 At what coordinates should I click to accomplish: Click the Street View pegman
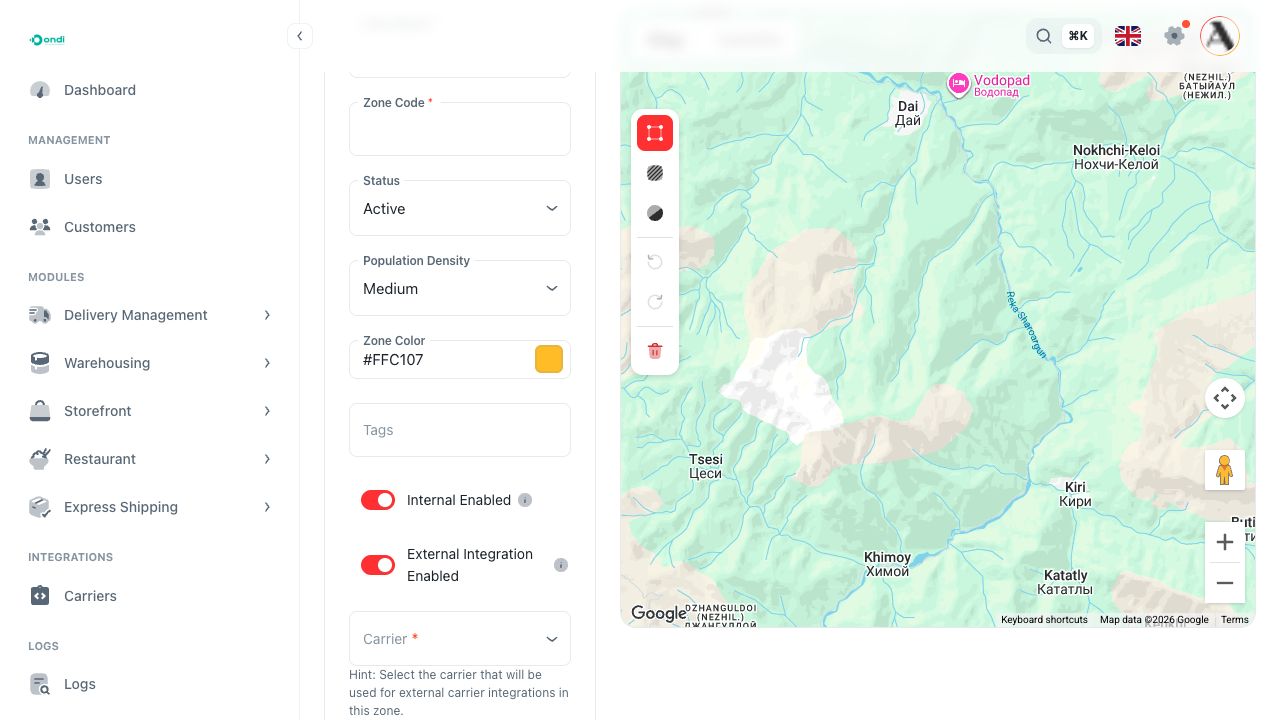[1225, 469]
